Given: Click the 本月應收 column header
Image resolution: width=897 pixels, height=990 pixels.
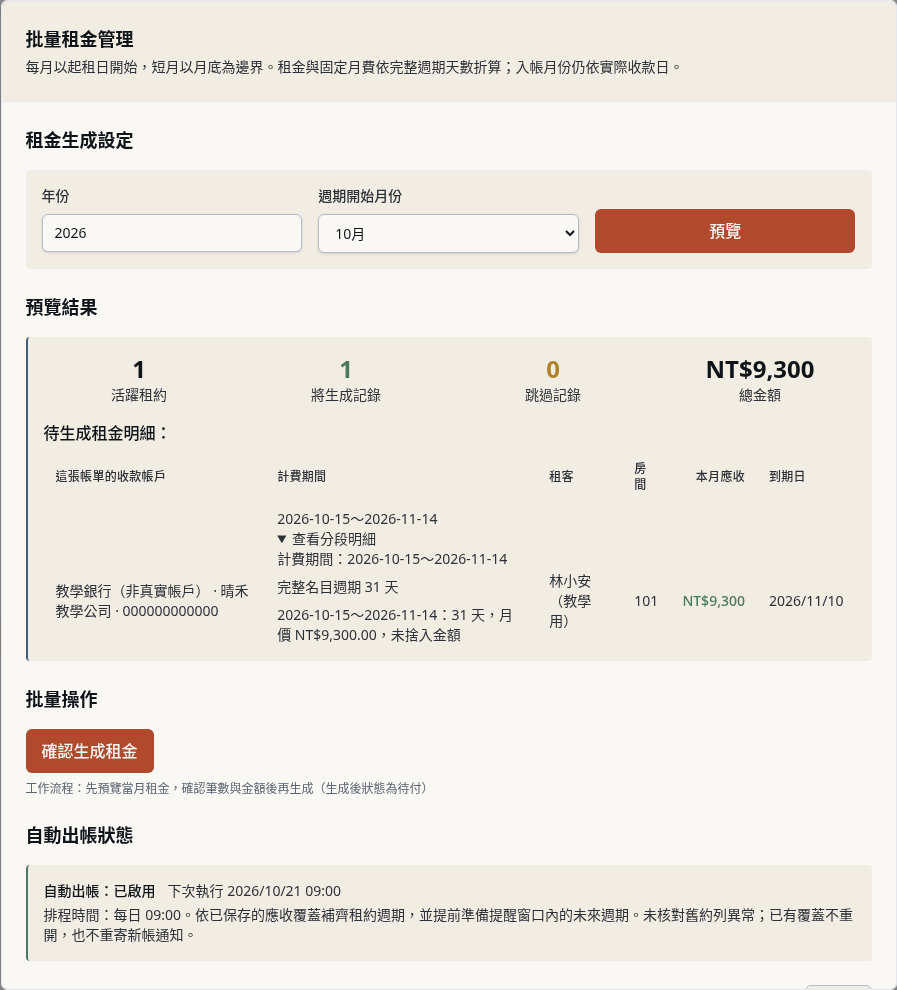Looking at the screenshot, I should click(720, 476).
